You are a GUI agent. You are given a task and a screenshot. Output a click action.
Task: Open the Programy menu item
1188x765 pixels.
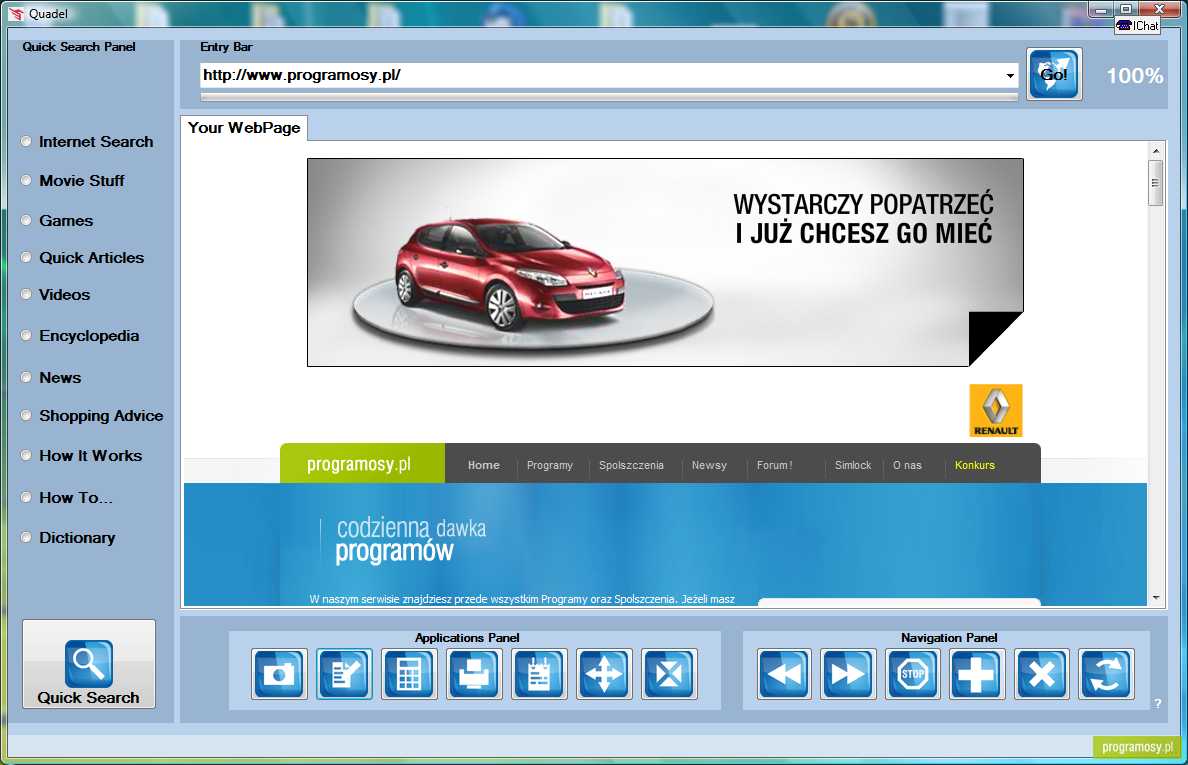pos(550,465)
